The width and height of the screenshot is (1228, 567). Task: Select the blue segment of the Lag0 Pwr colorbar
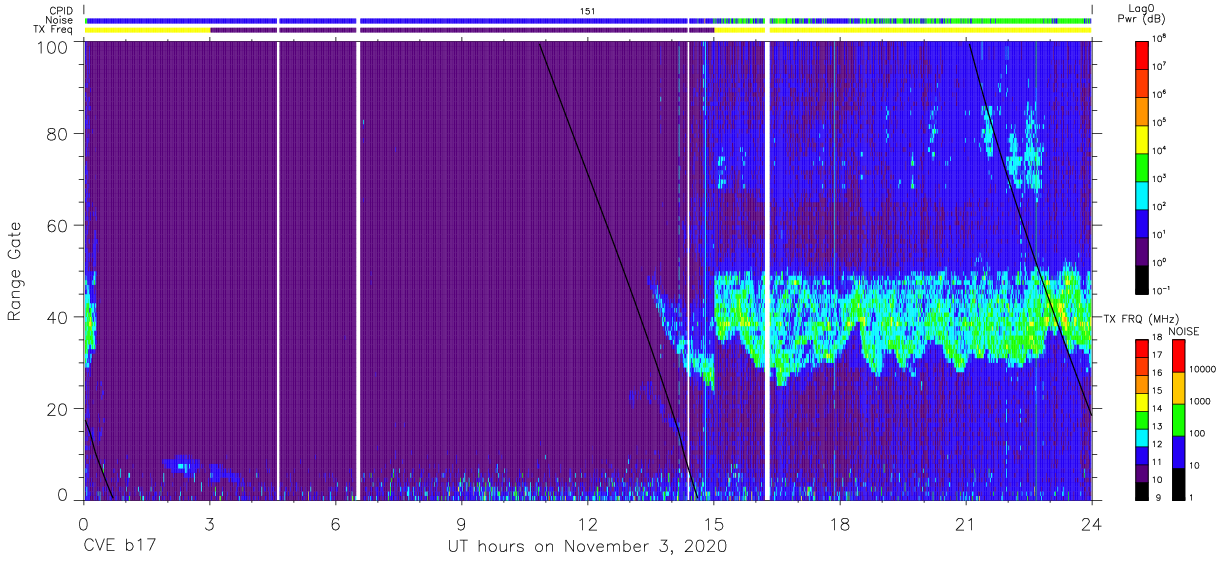tap(1144, 221)
